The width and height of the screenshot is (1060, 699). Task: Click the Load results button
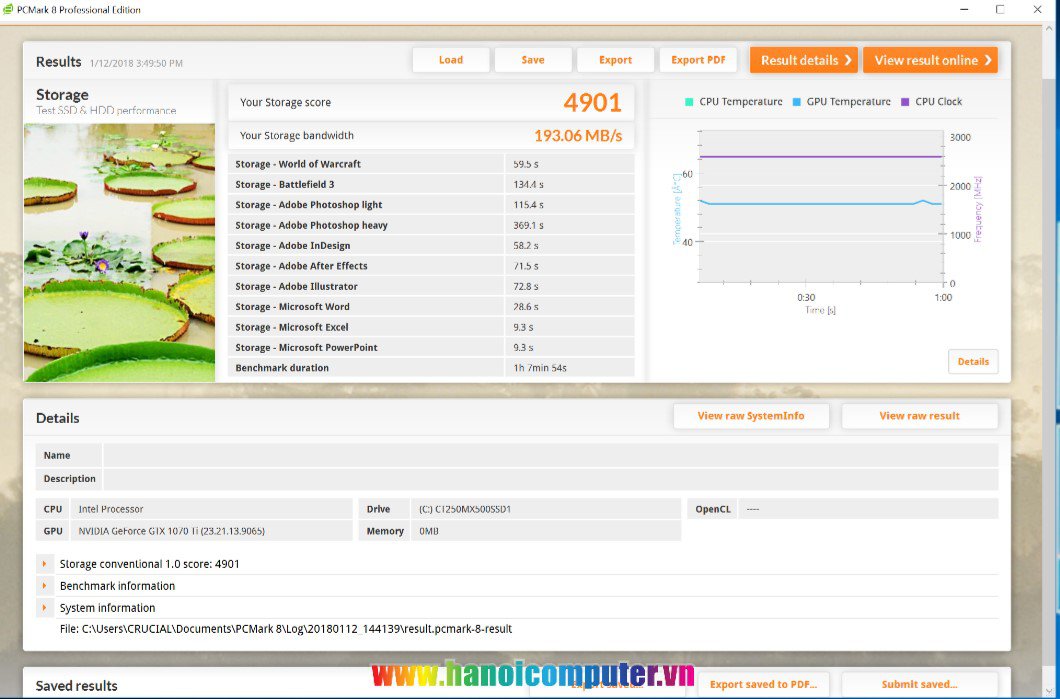[x=451, y=60]
